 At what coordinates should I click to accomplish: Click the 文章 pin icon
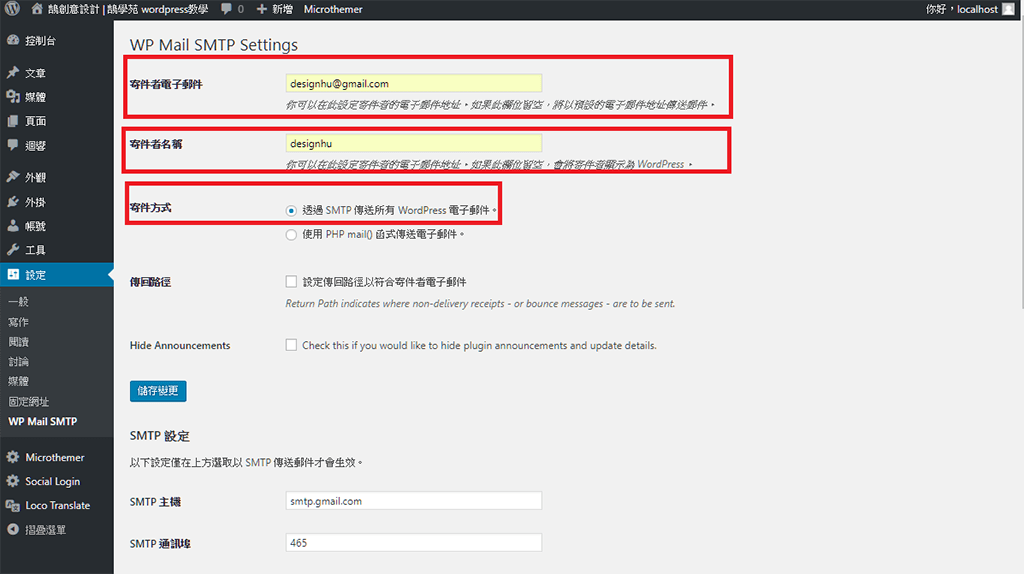pos(13,72)
